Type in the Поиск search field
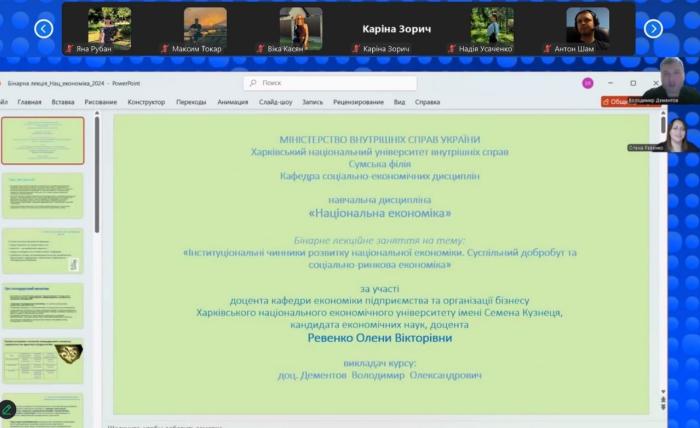The image size is (700, 428). click(330, 83)
